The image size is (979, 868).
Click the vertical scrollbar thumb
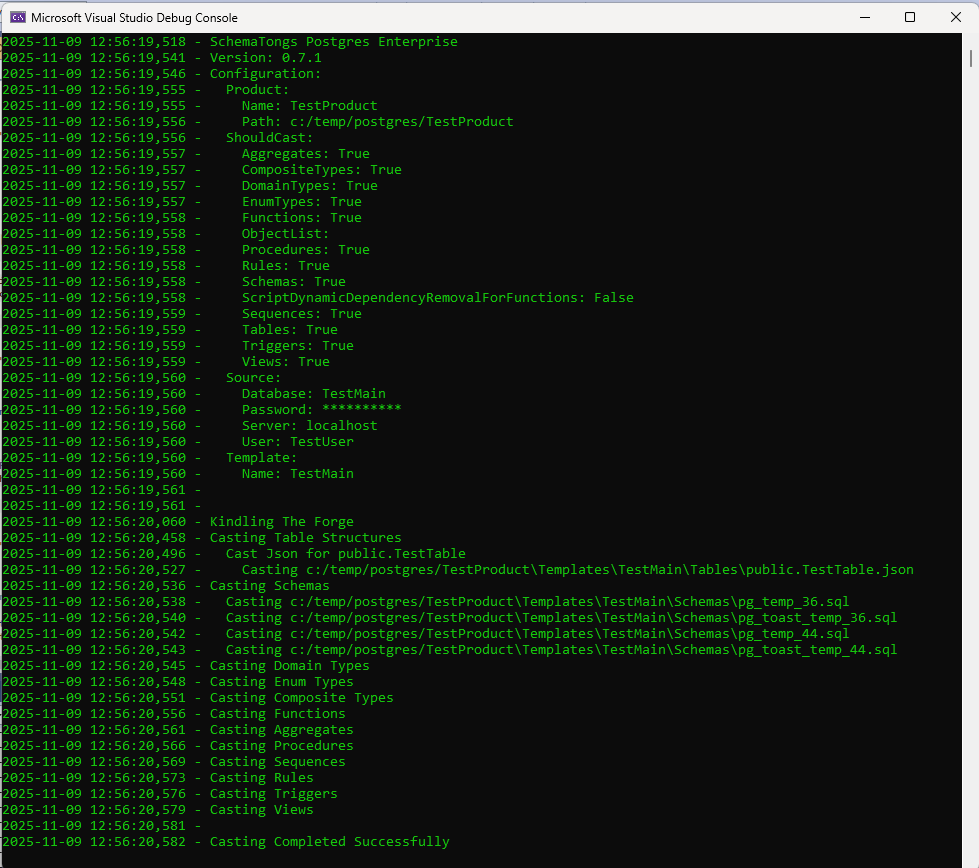pyautogui.click(x=971, y=60)
